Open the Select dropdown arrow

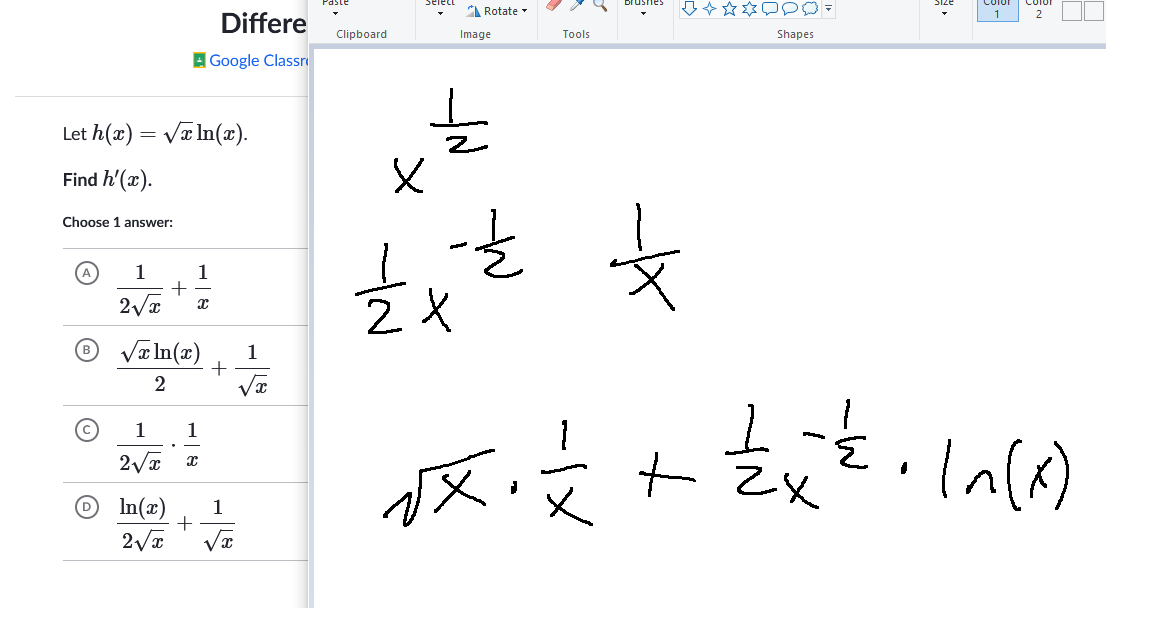pyautogui.click(x=441, y=13)
